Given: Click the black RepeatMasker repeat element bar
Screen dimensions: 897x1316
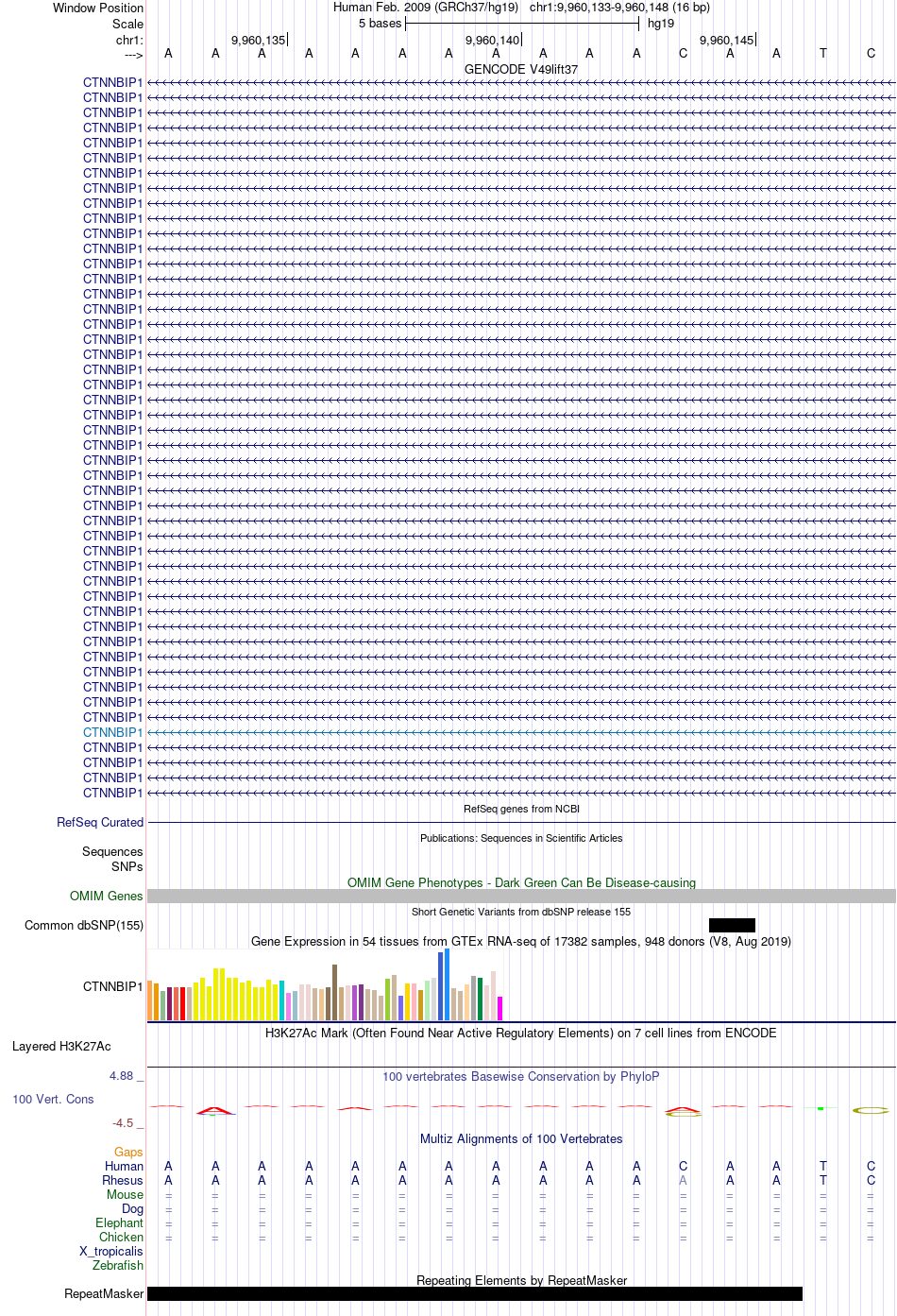Looking at the screenshot, I should coord(475,1293).
